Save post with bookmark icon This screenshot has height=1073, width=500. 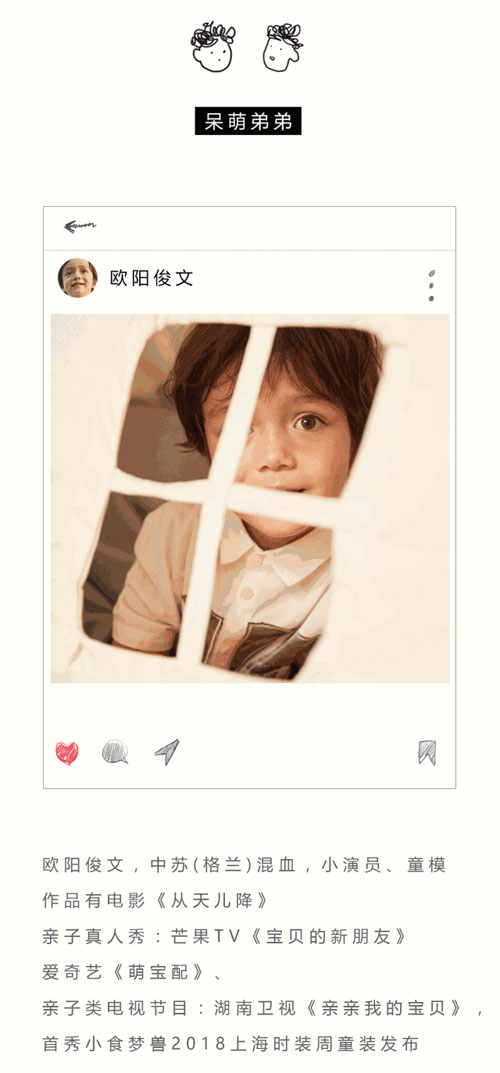[x=427, y=752]
